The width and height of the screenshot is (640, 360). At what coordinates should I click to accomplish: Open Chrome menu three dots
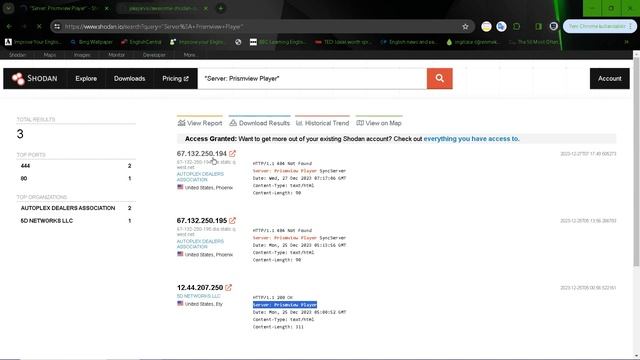click(x=631, y=27)
